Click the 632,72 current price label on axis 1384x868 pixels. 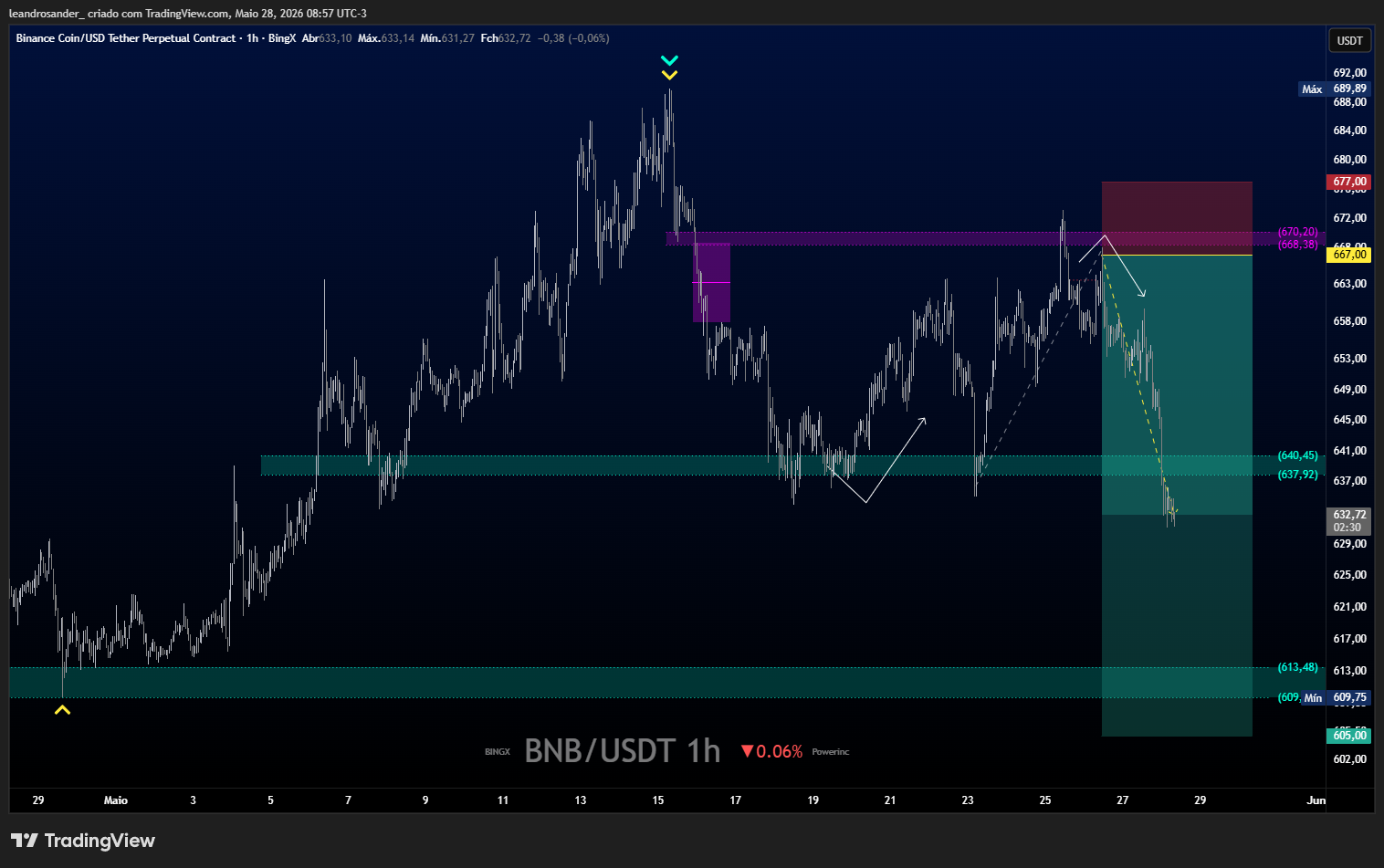pos(1349,521)
